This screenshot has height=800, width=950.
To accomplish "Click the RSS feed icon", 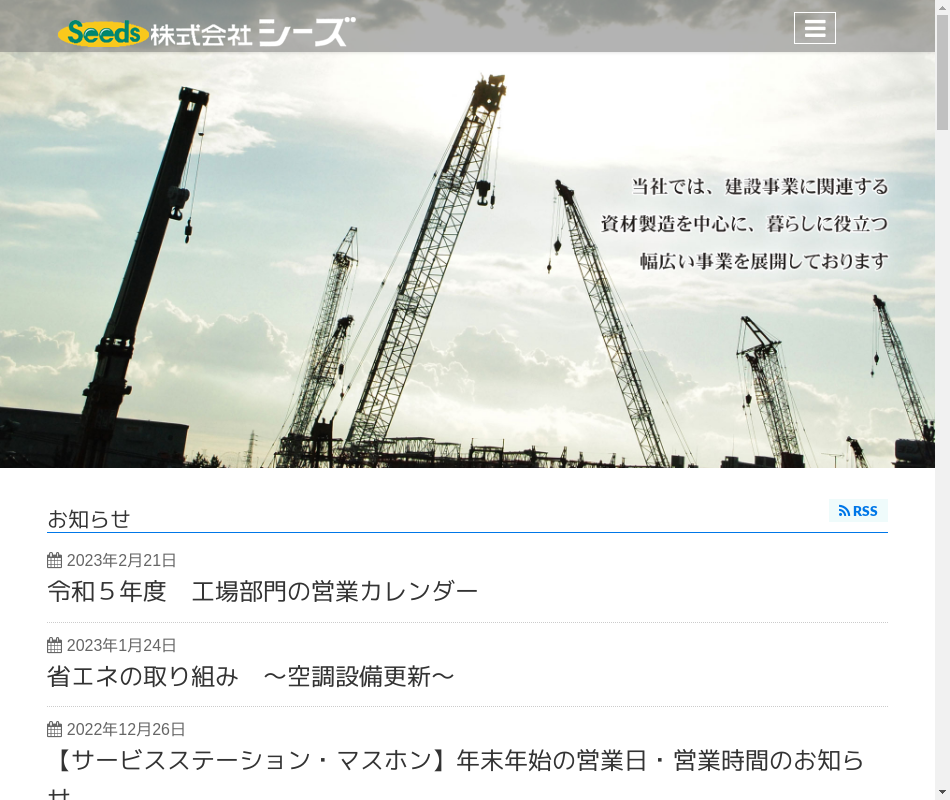I will (844, 511).
